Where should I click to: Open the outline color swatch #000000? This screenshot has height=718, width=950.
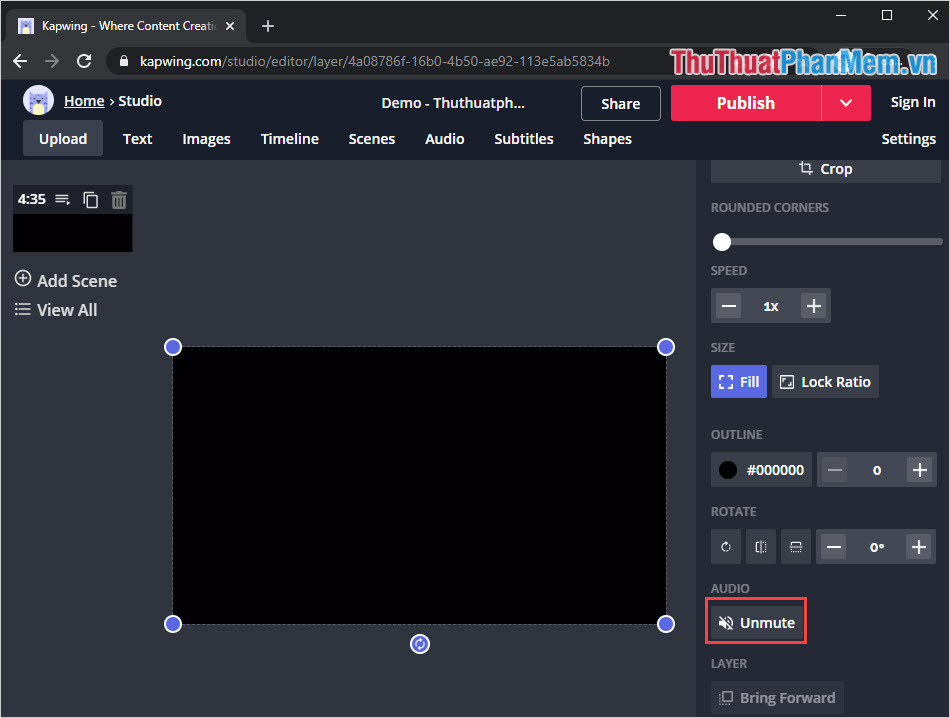[x=761, y=469]
